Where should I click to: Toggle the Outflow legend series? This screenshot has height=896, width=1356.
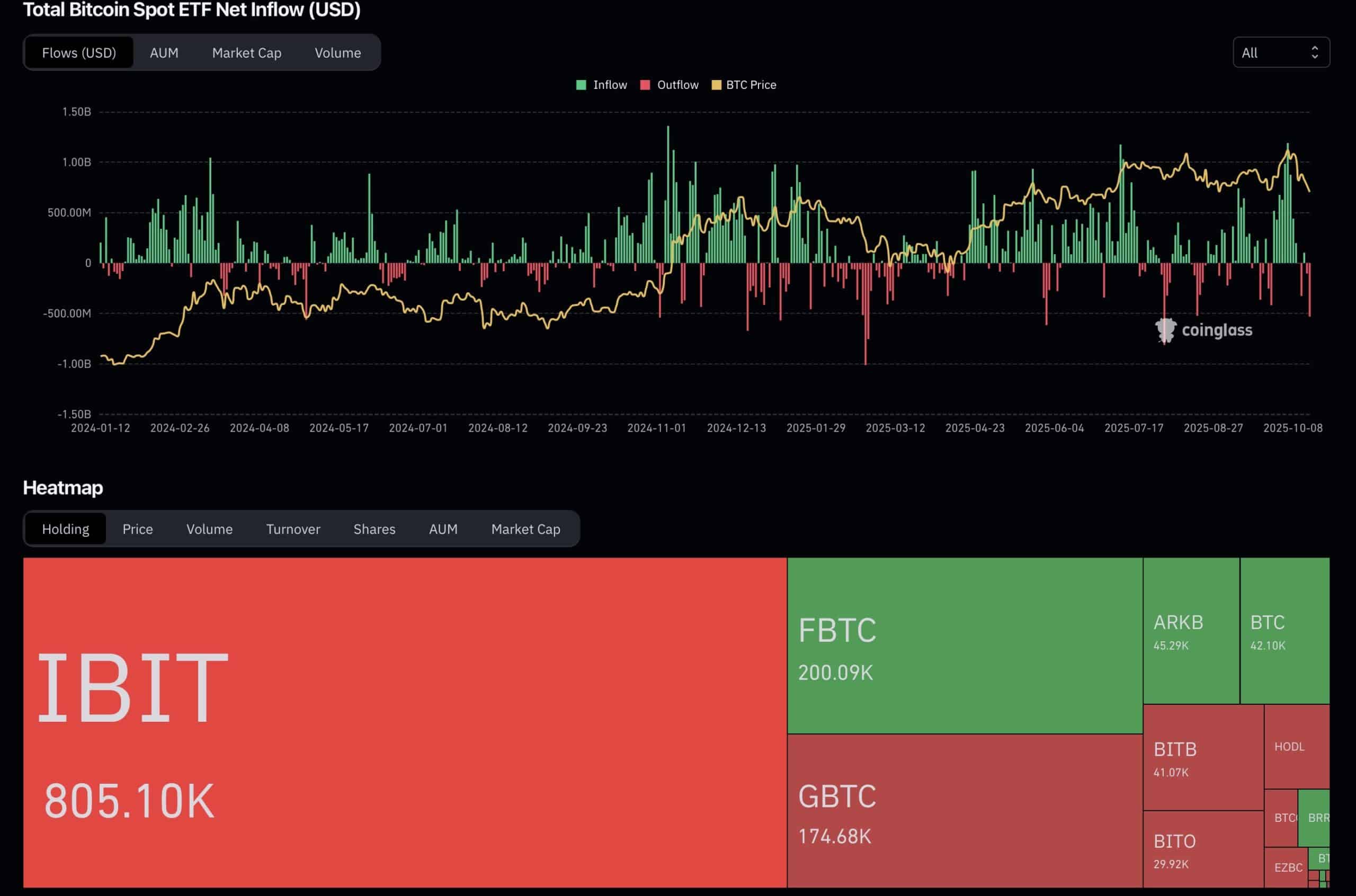click(677, 85)
